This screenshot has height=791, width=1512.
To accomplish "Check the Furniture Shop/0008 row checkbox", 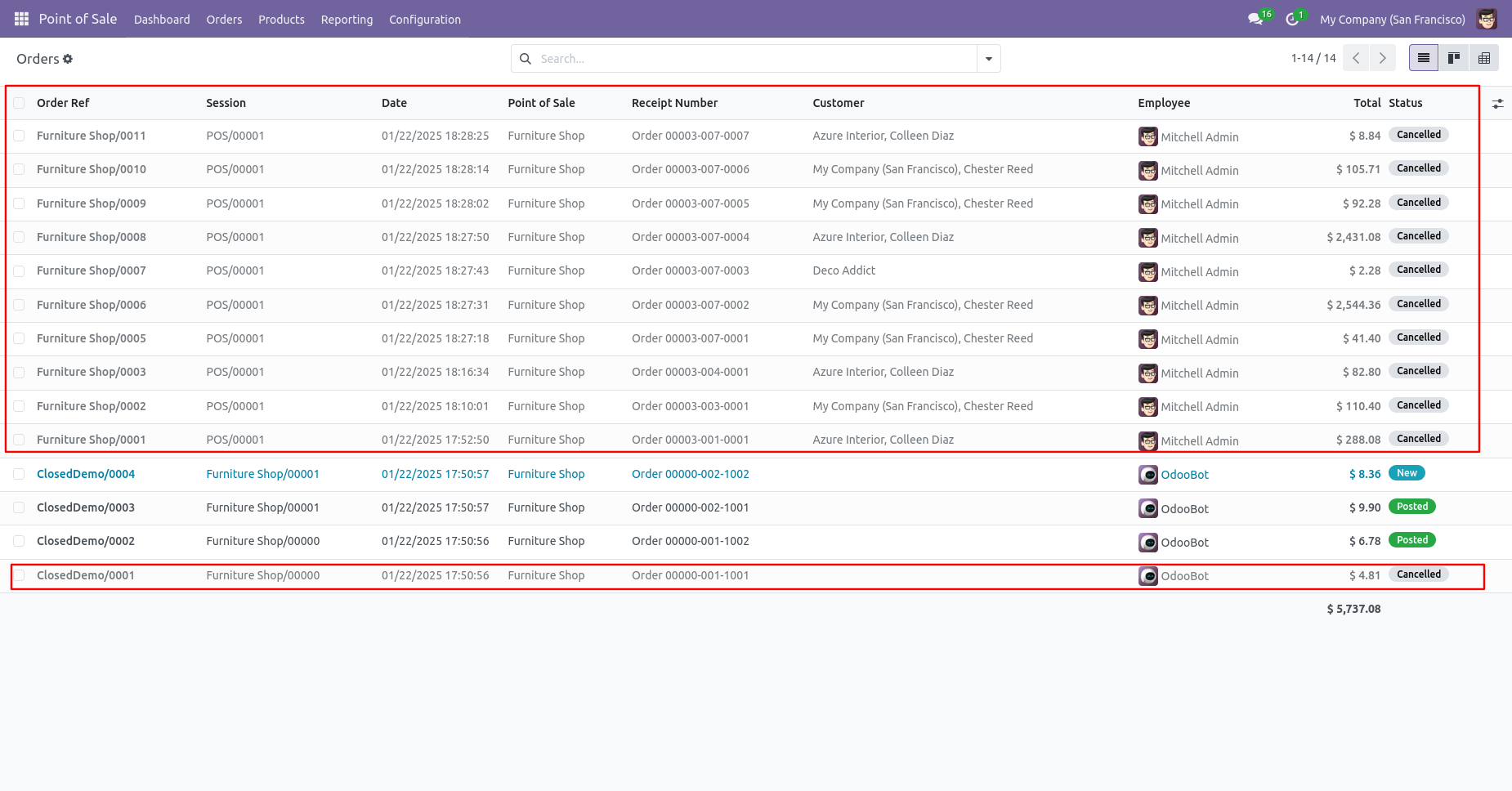I will pos(19,237).
